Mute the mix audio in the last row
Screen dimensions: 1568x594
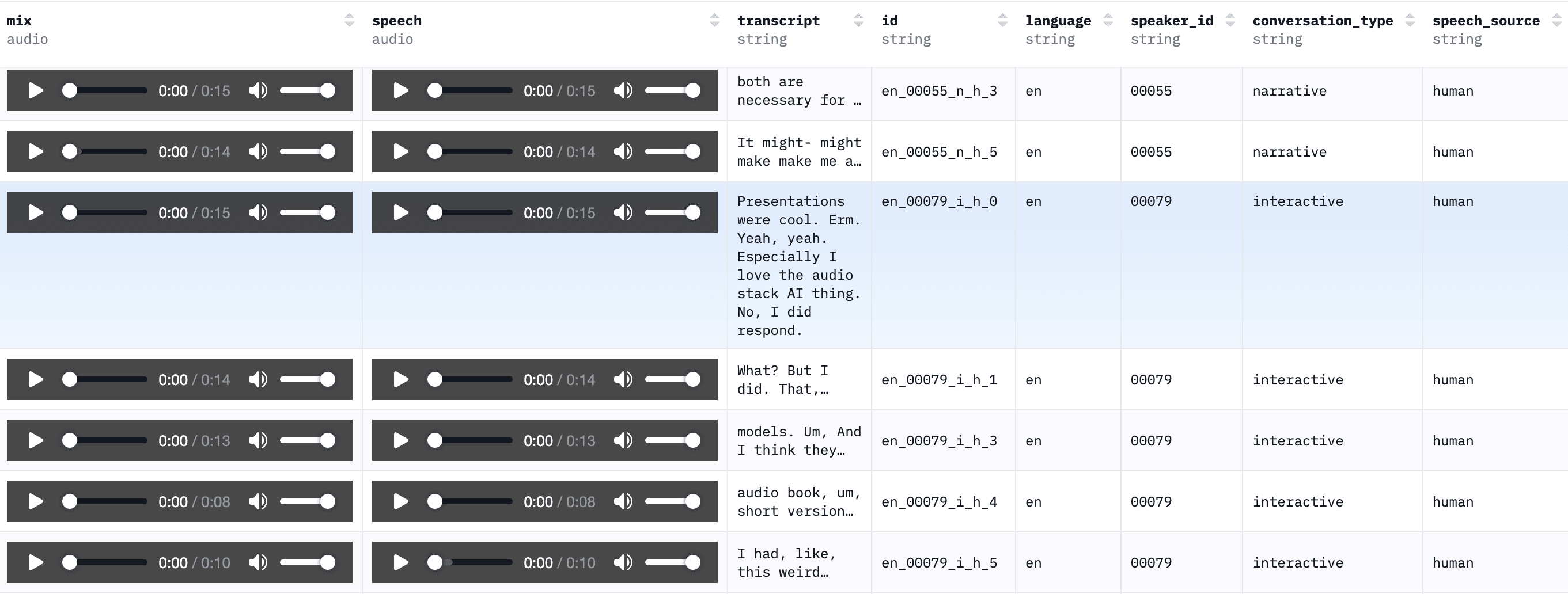[x=258, y=562]
